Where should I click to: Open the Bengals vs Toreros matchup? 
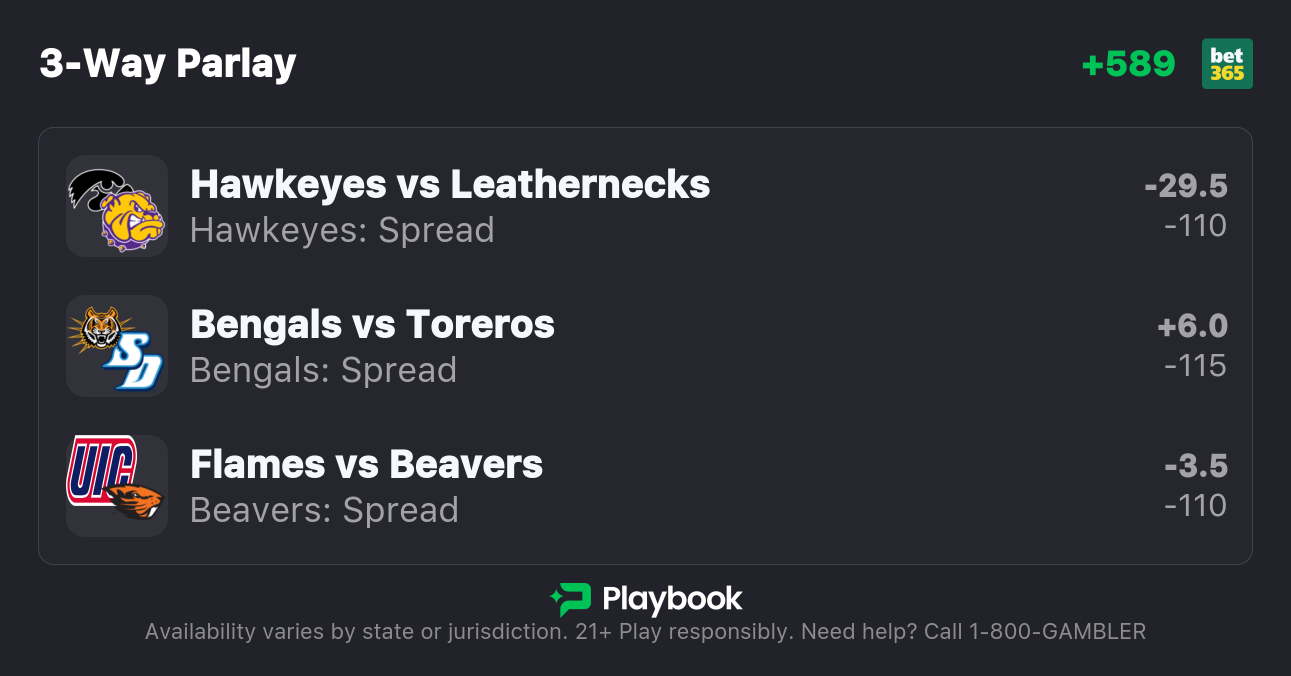click(372, 324)
